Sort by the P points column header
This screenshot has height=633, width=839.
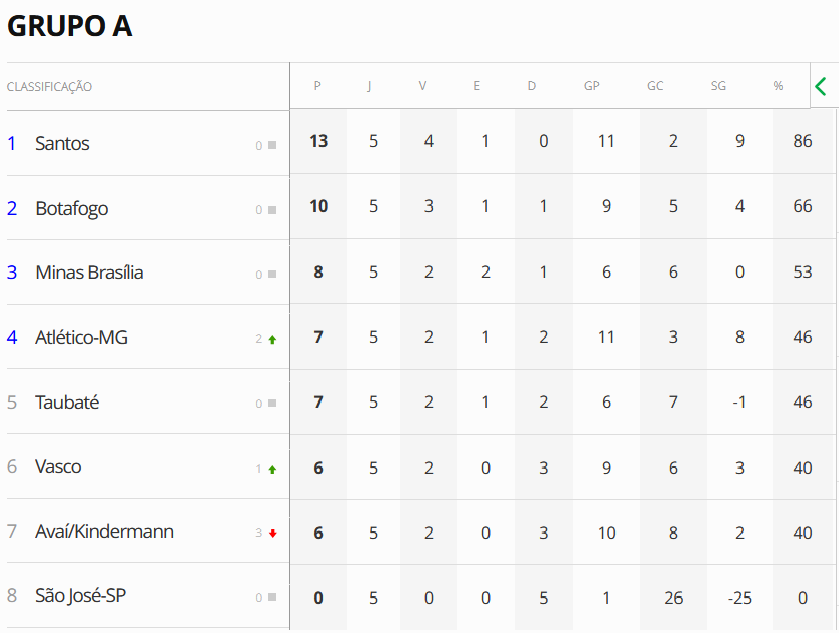317,86
